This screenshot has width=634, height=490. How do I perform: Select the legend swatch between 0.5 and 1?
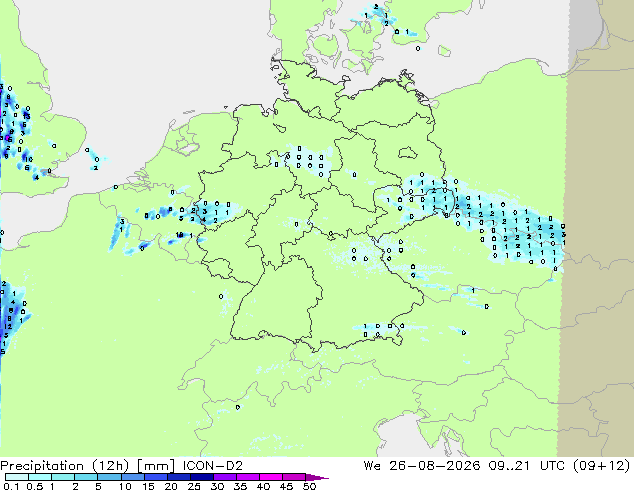click(x=40, y=477)
